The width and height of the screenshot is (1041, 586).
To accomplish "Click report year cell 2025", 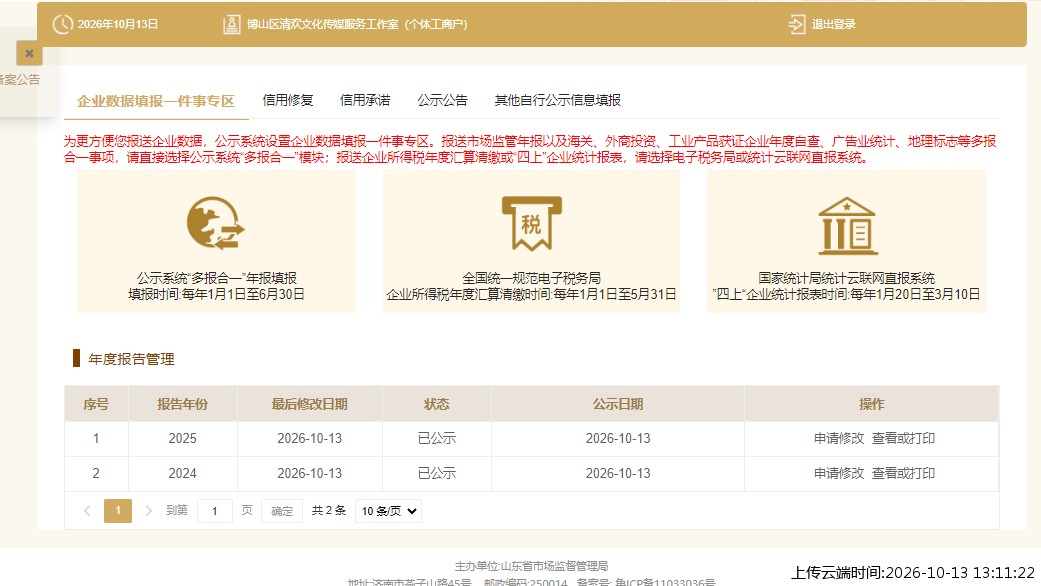I will [x=183, y=438].
